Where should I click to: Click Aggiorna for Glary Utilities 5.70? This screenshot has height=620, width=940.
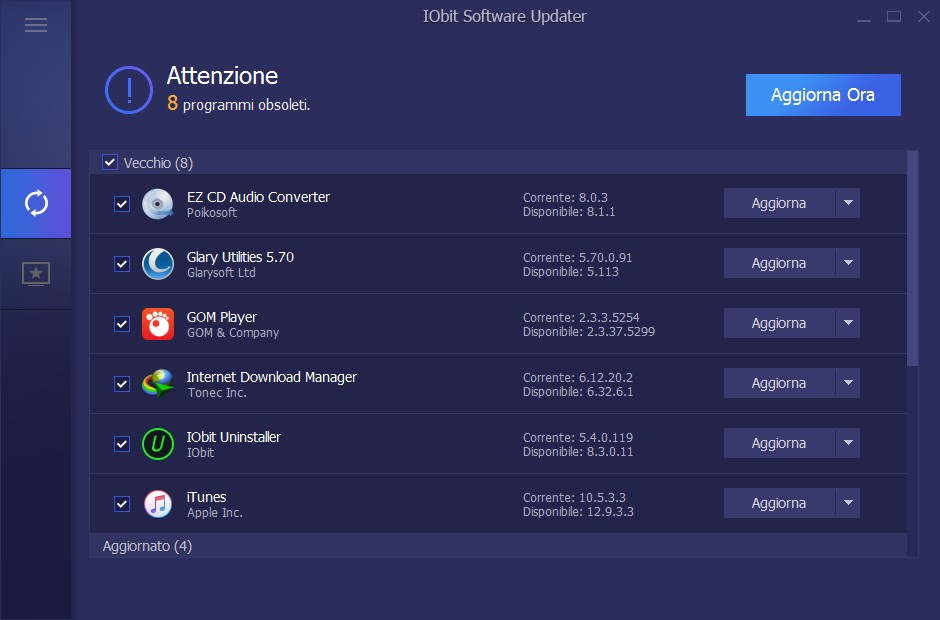[779, 263]
